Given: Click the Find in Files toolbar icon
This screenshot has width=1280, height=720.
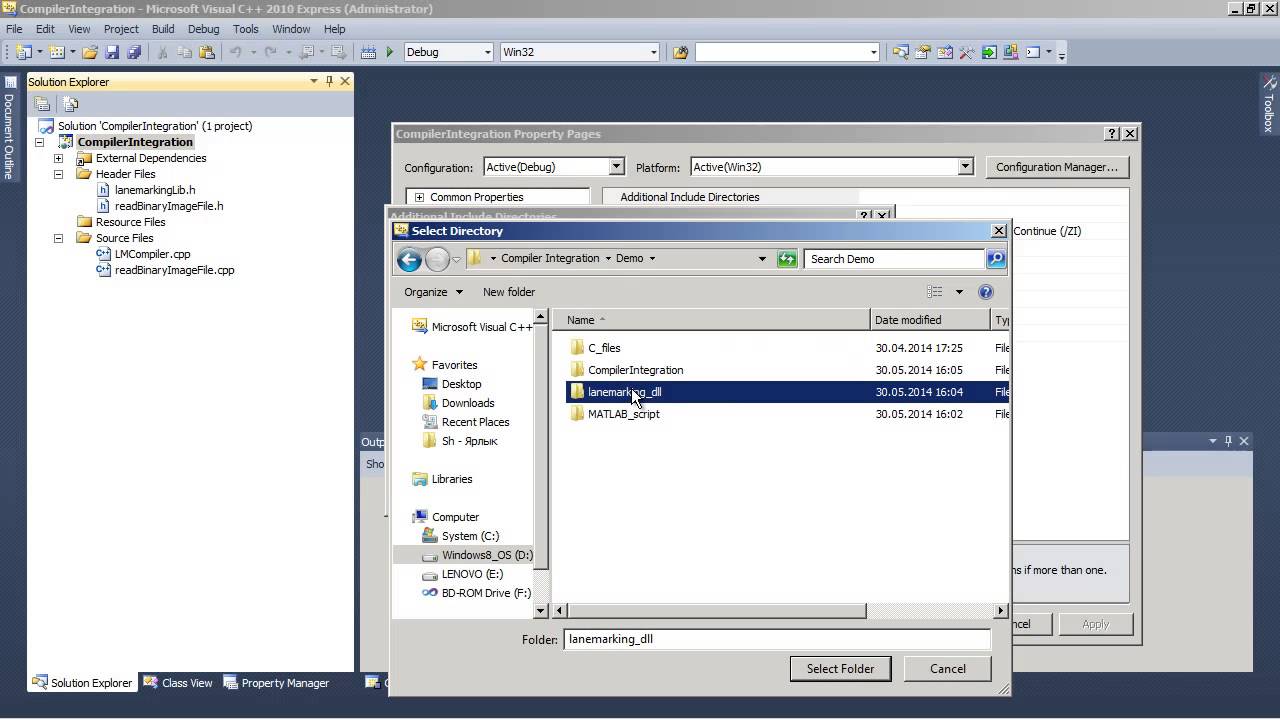Looking at the screenshot, I should [681, 52].
